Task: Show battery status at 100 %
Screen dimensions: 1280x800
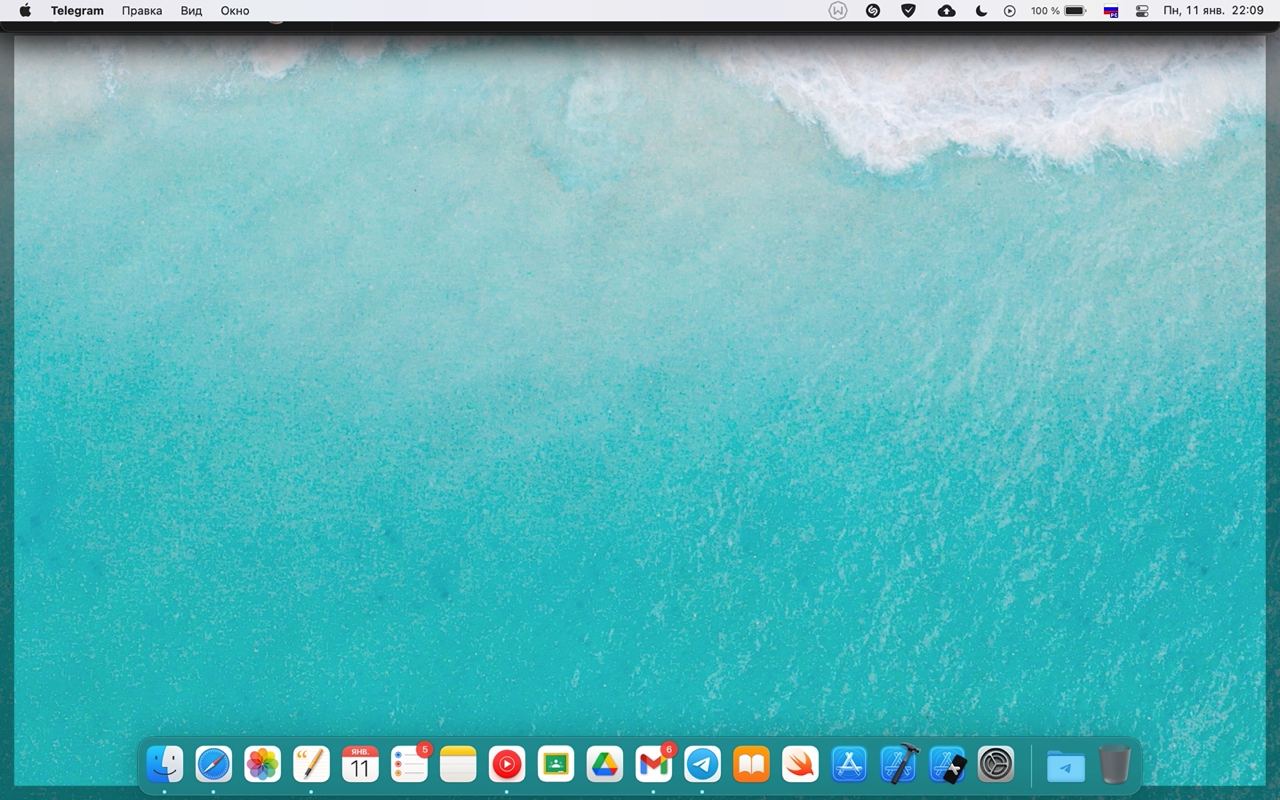Action: (1058, 11)
